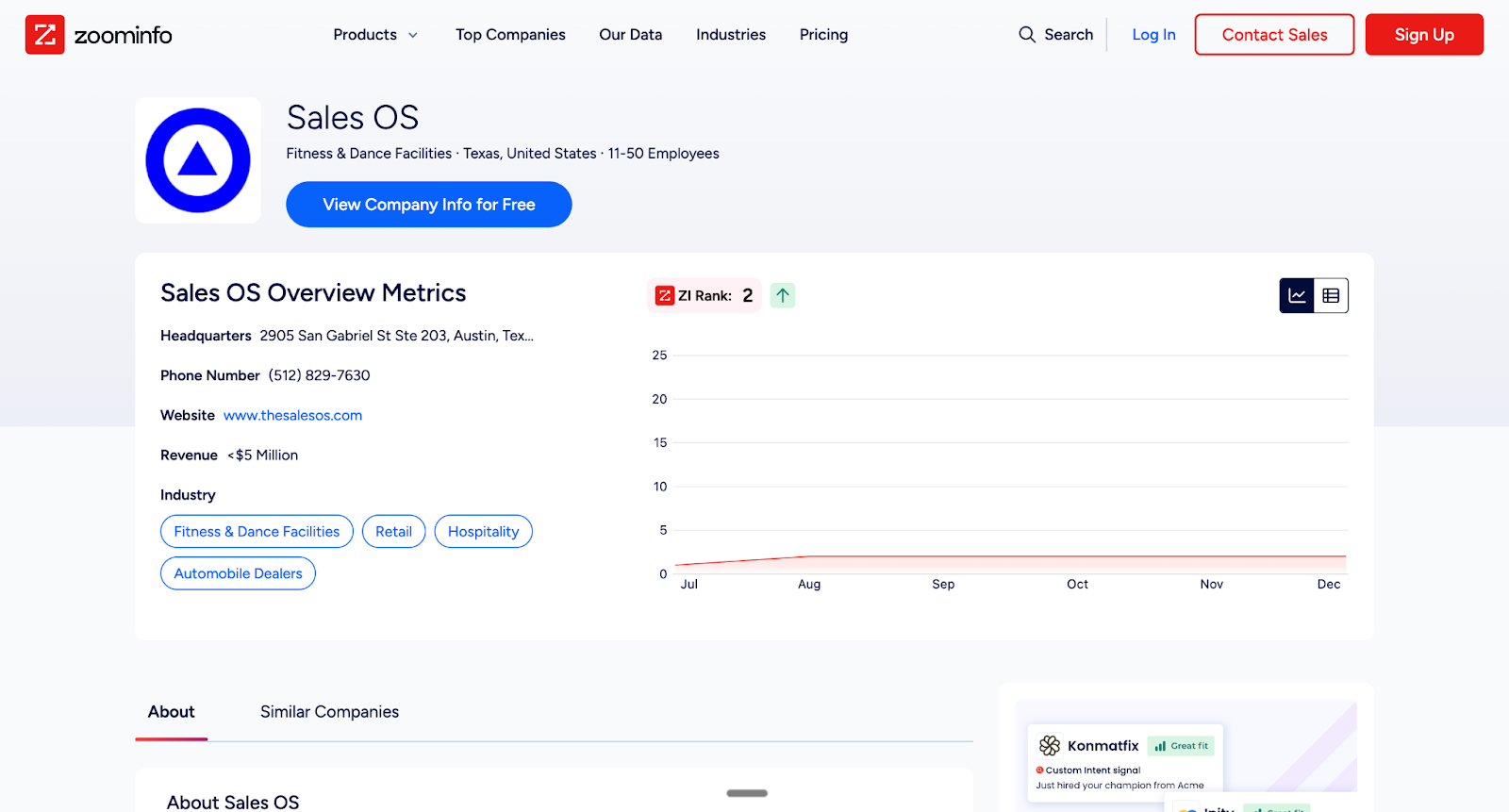Click the Sales OS company logo
This screenshot has width=1509, height=812.
click(x=198, y=160)
